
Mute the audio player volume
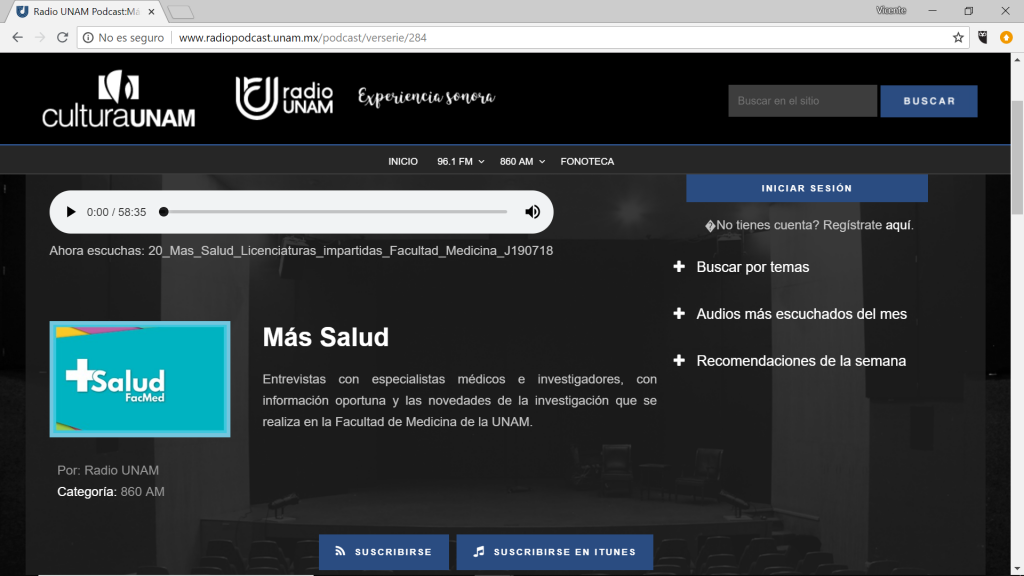click(532, 212)
